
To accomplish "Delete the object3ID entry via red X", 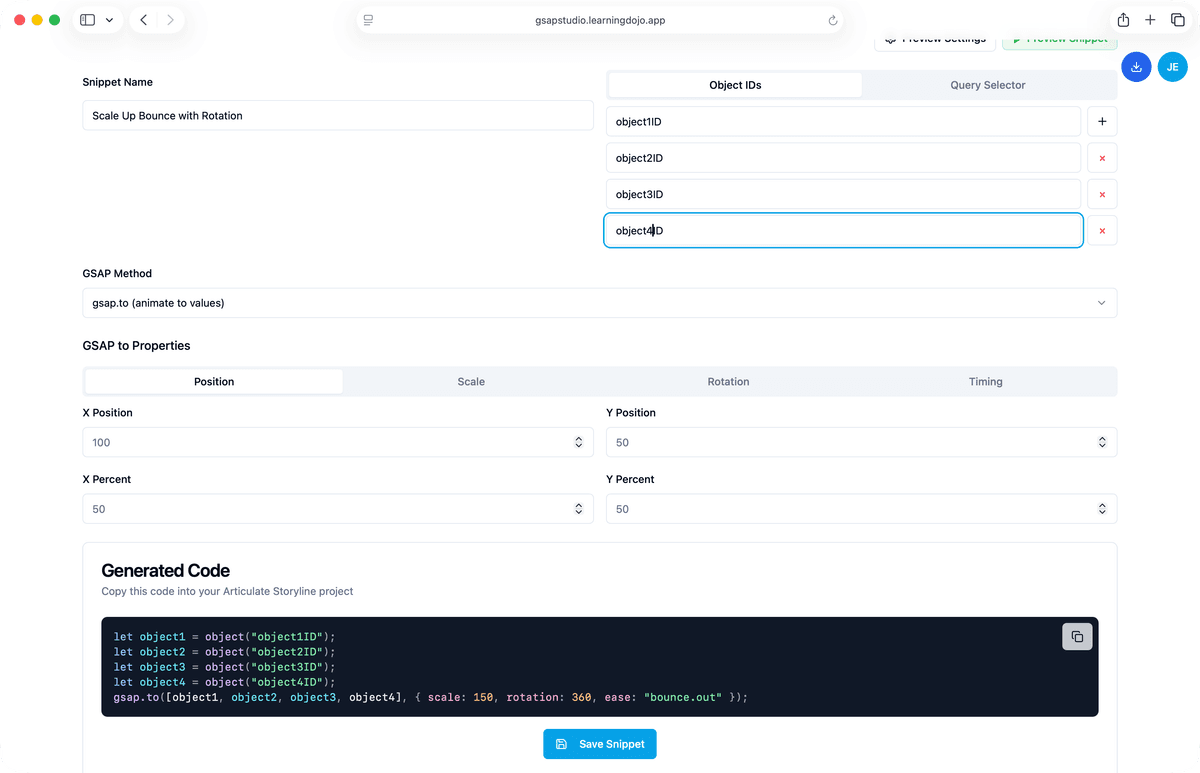I will click(1102, 194).
